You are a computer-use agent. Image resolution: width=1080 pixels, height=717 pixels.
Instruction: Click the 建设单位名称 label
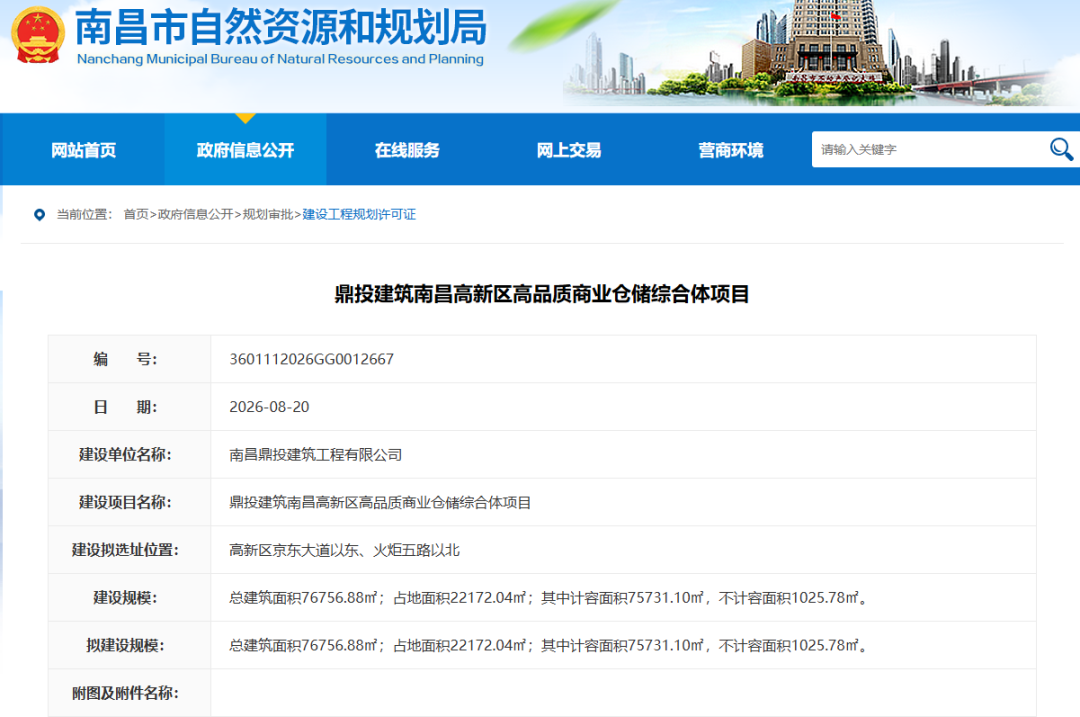pyautogui.click(x=125, y=455)
